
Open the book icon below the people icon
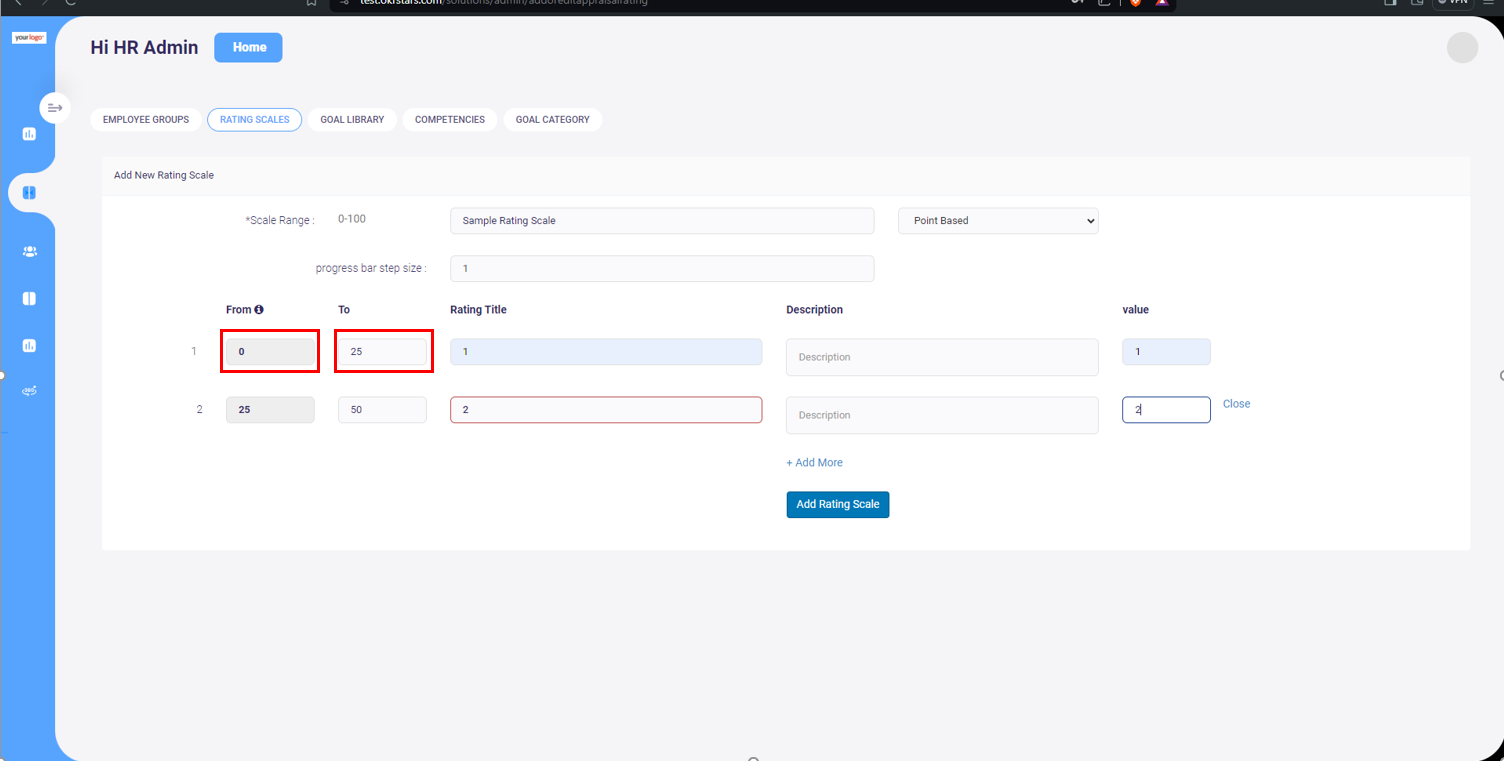[29, 298]
